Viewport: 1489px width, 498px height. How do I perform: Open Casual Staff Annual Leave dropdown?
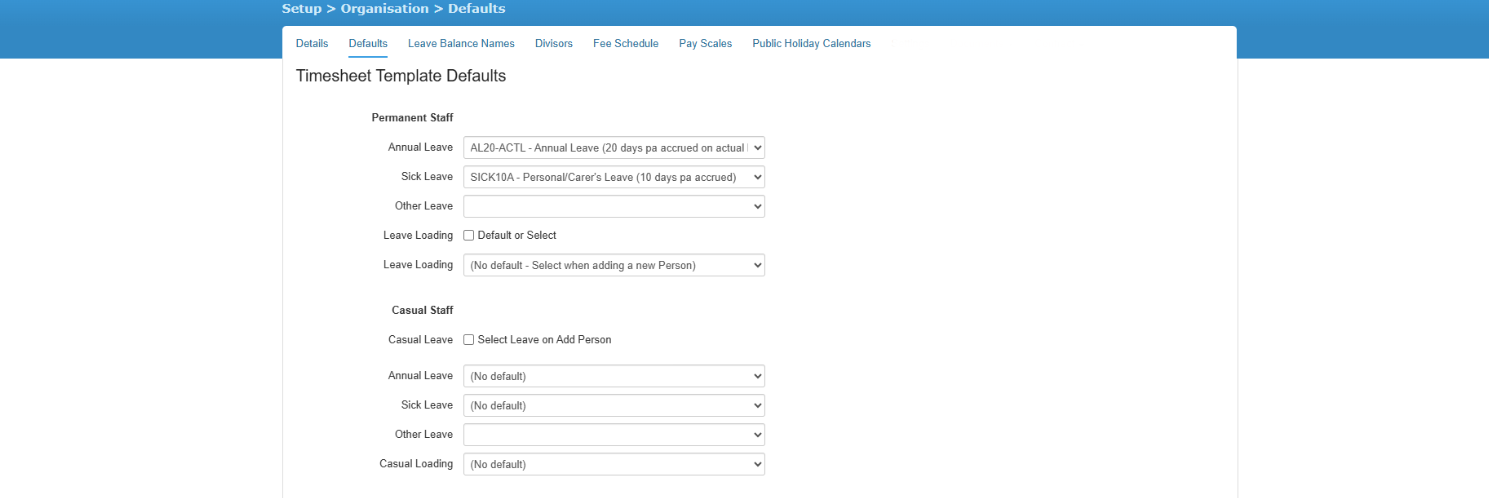pos(614,376)
